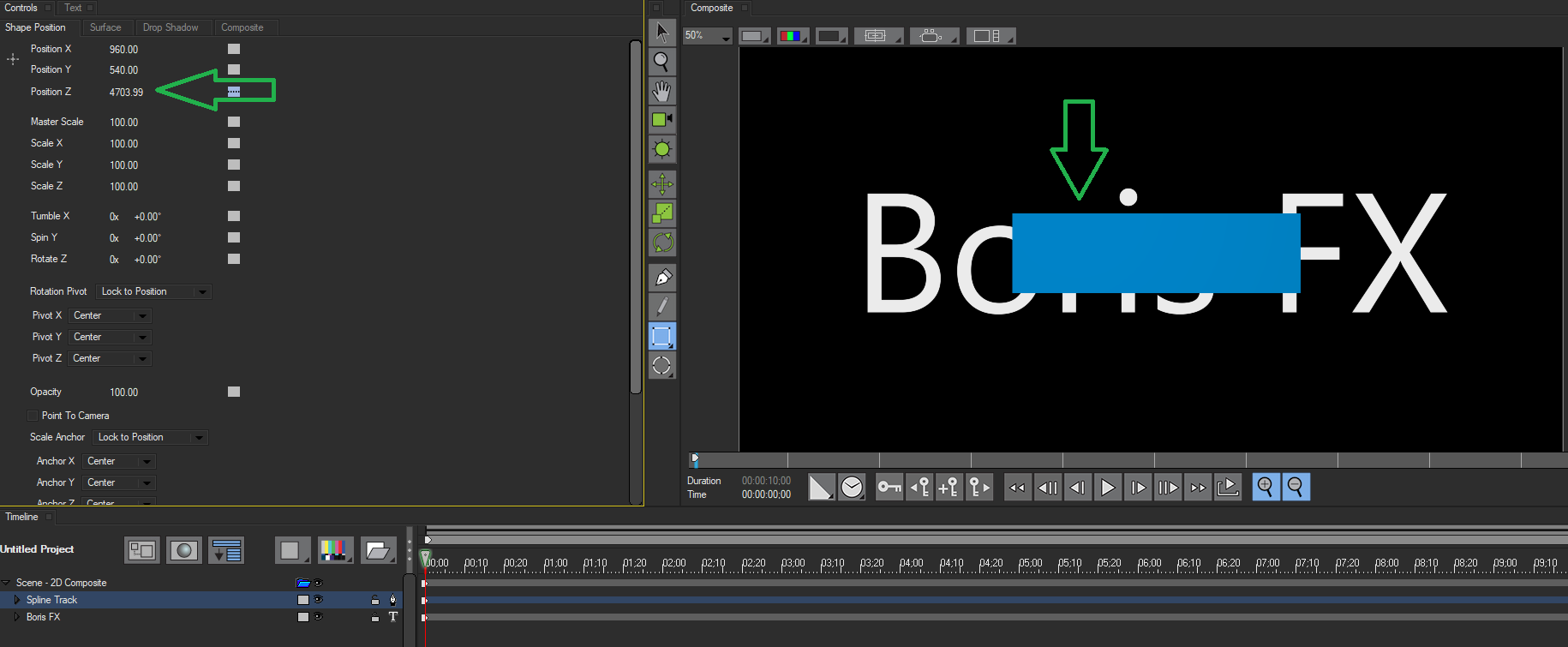Select the arrow selection tool
The height and width of the screenshot is (647, 1568).
[661, 33]
